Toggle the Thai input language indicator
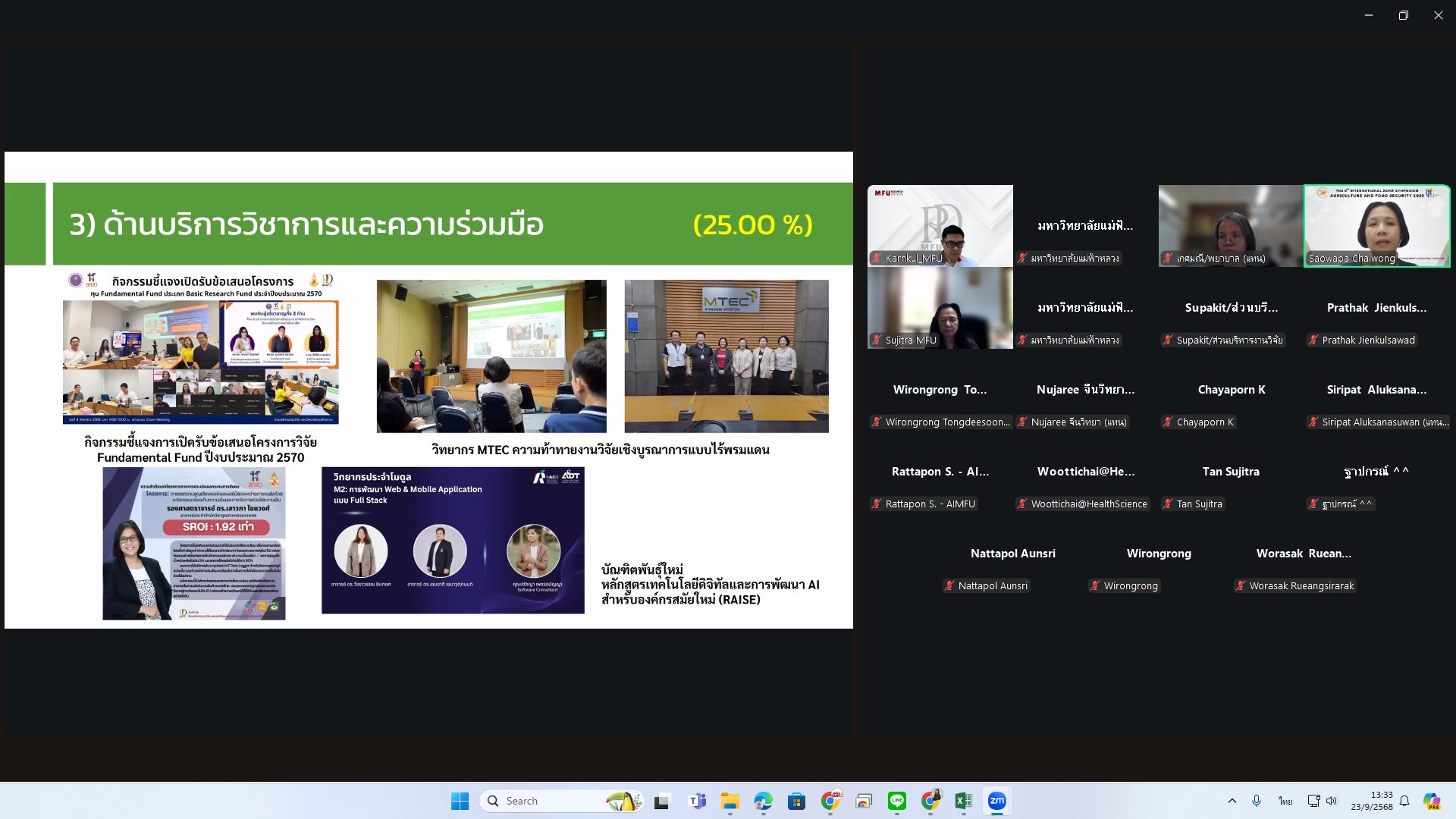 (x=1285, y=801)
